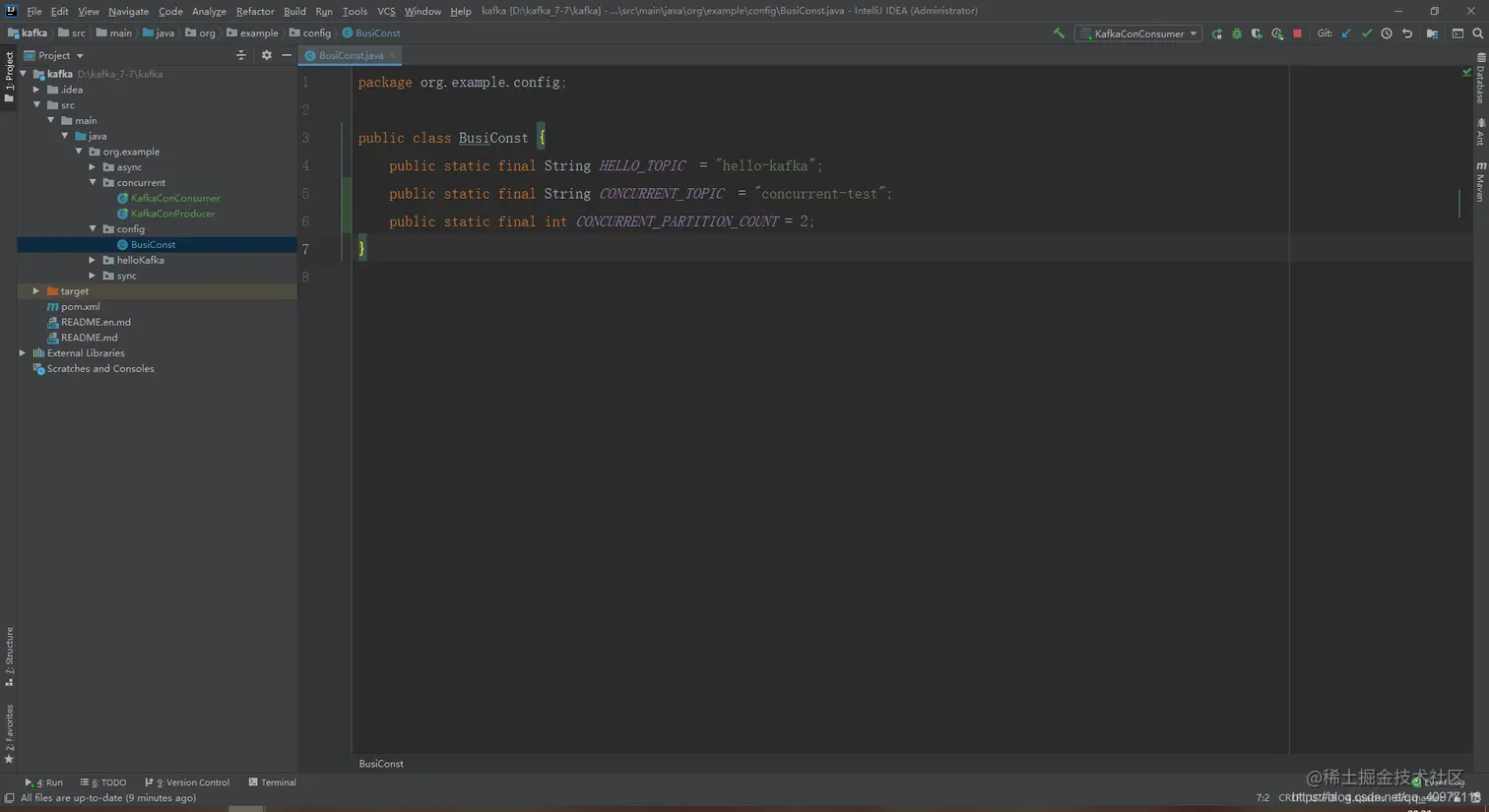Viewport: 1489px width, 812px height.
Task: Toggle the Favorites side tool window
Action: [x=9, y=734]
